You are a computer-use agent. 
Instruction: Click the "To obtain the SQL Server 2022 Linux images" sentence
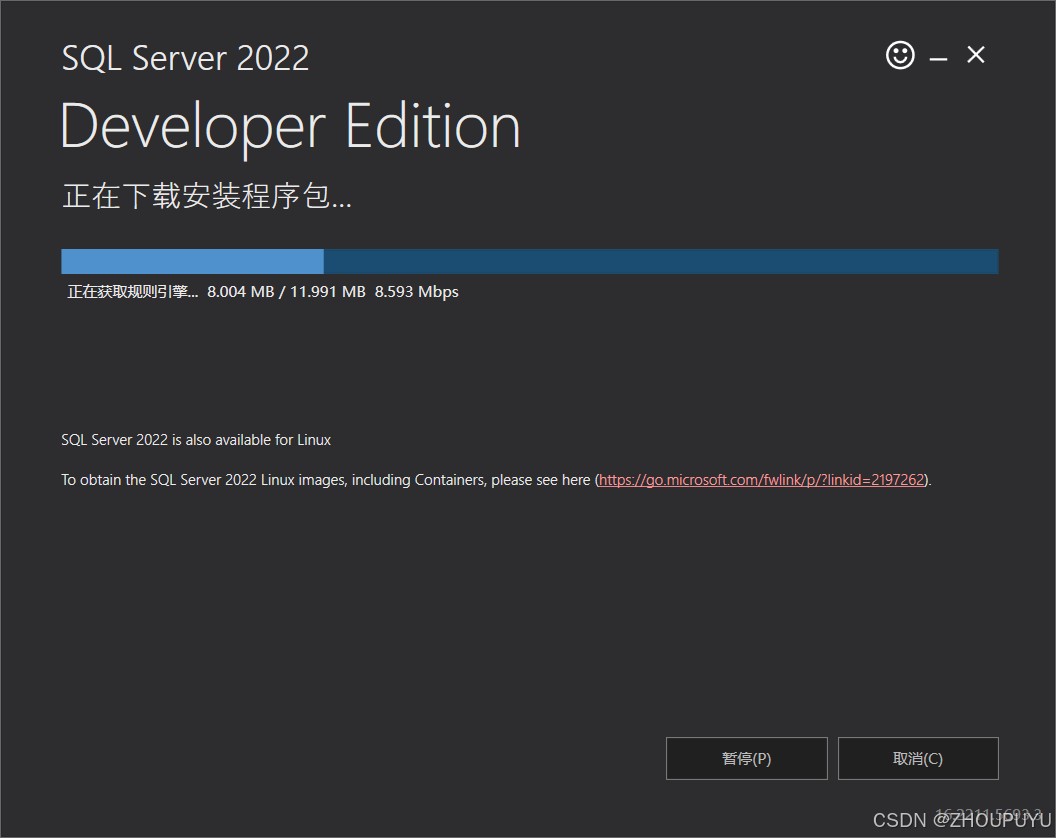tap(250, 480)
